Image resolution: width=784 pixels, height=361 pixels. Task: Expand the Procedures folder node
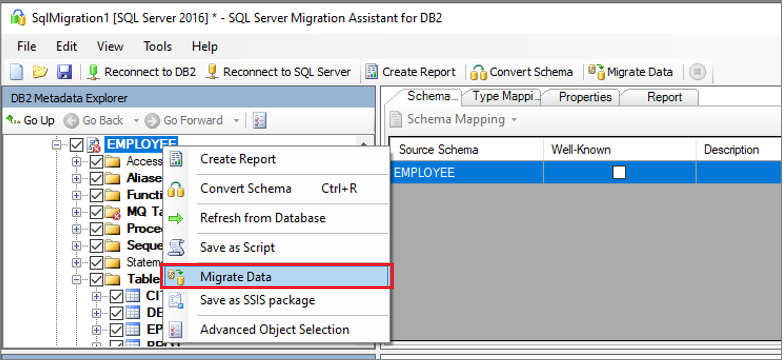coord(76,229)
